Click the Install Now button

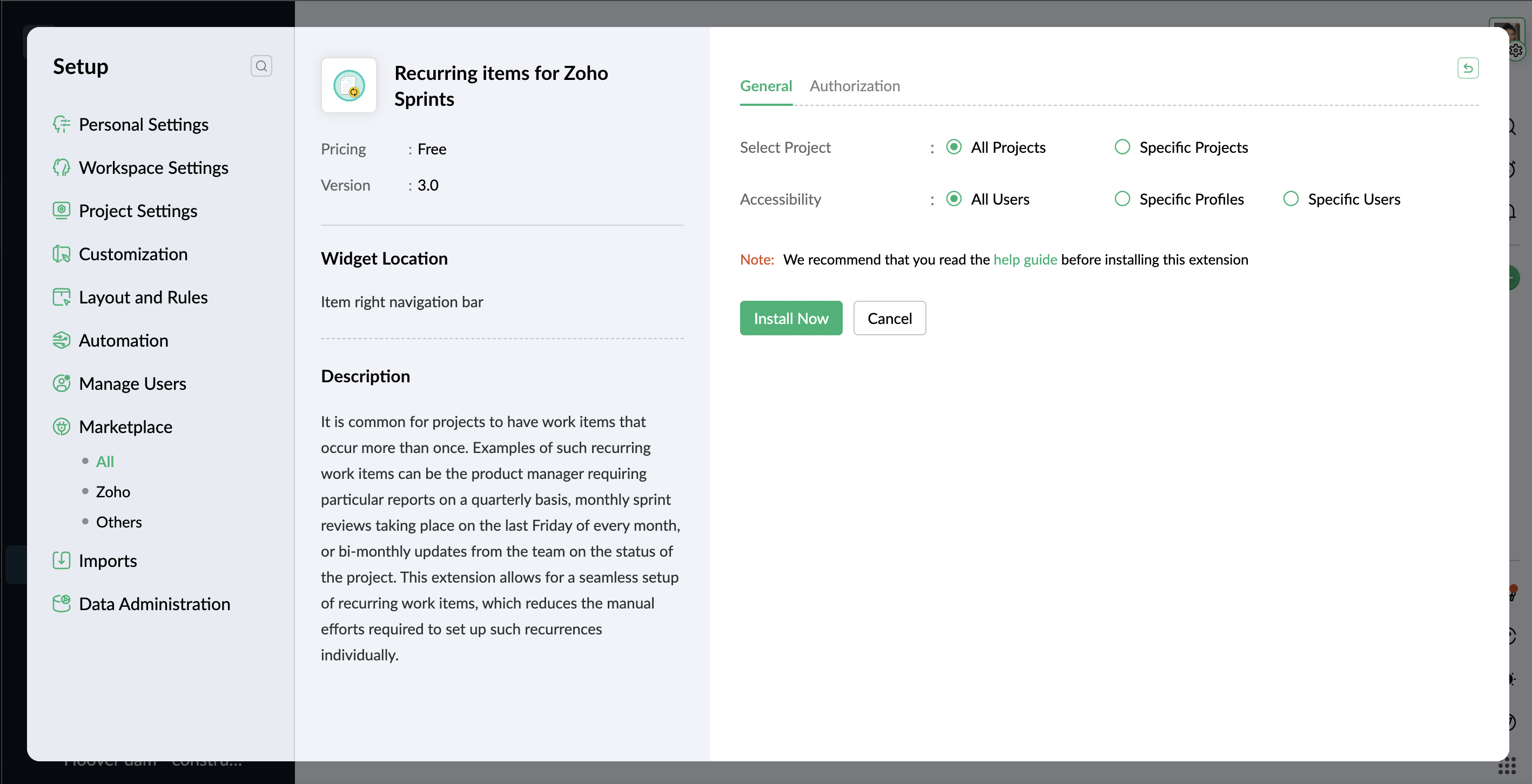pos(791,318)
